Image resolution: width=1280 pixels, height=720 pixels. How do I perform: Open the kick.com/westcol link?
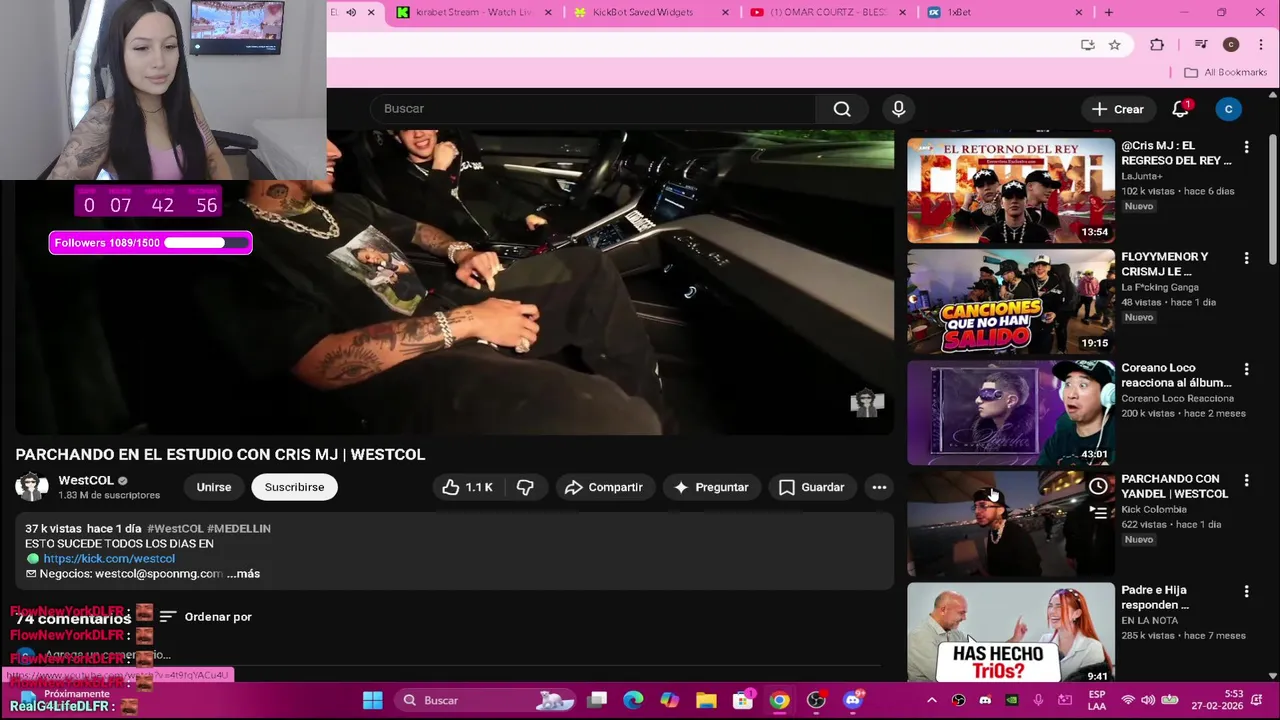point(109,559)
